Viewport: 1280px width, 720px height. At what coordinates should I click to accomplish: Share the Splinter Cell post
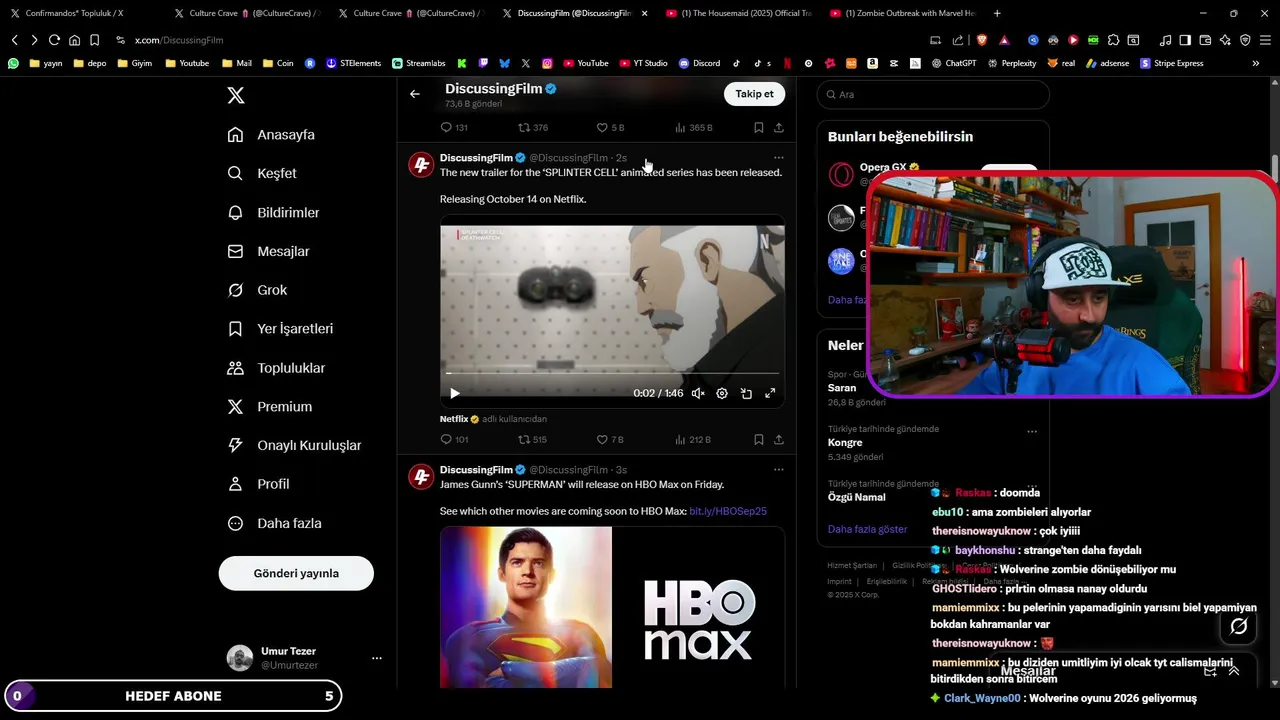(x=779, y=439)
